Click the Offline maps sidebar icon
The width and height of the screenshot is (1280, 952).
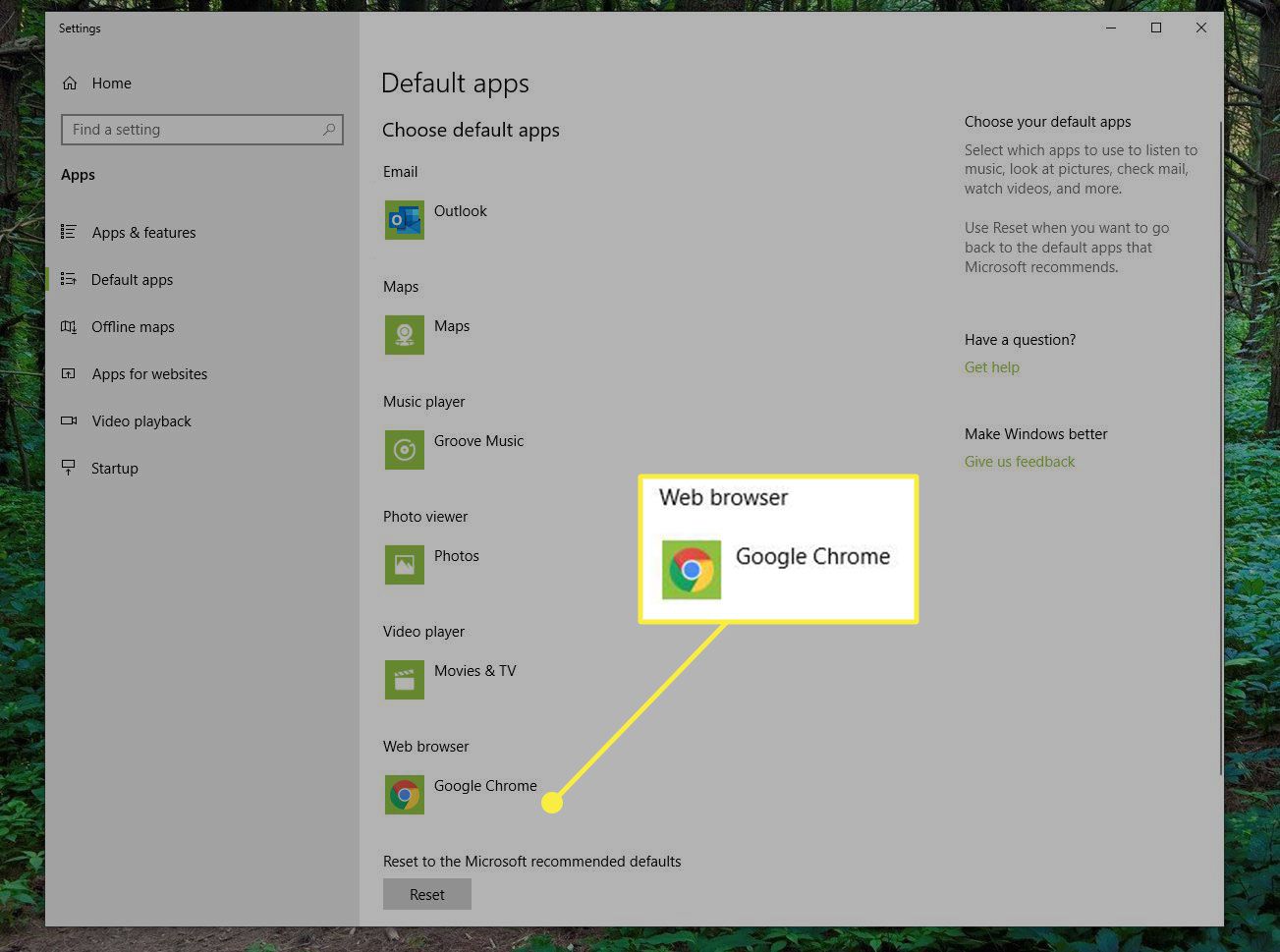tap(69, 326)
